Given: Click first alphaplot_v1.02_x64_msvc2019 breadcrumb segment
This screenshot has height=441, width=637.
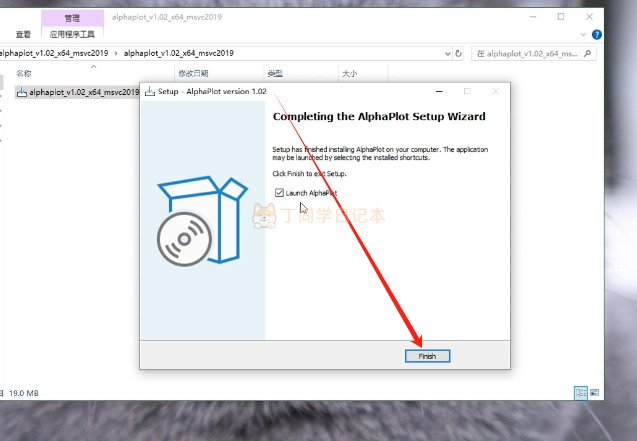Looking at the screenshot, I should pos(54,53).
